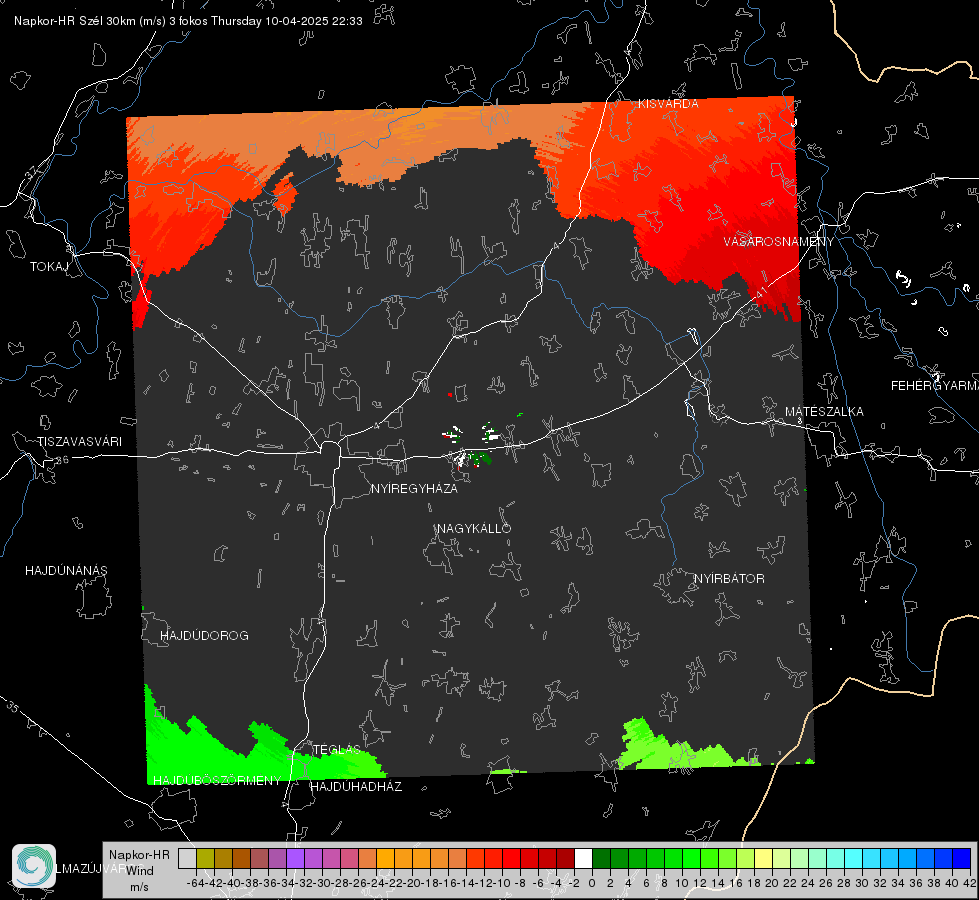The height and width of the screenshot is (900, 979).
Task: Click the TOKAJ town label
Action: tap(49, 267)
